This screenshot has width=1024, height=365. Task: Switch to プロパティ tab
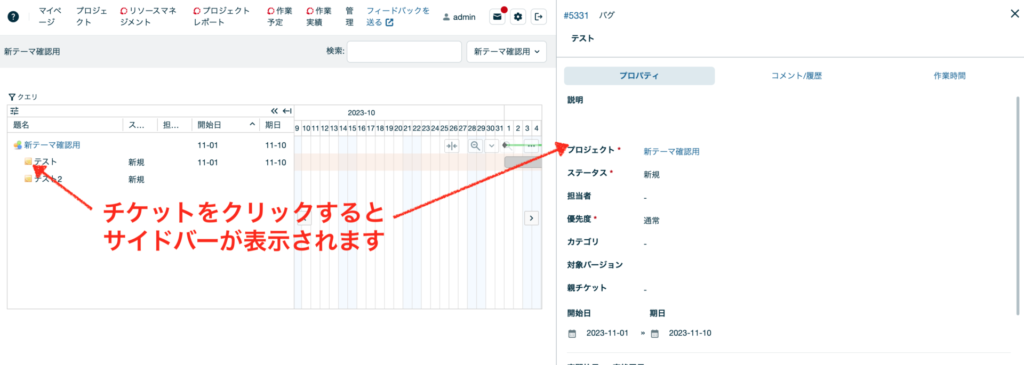(x=639, y=76)
